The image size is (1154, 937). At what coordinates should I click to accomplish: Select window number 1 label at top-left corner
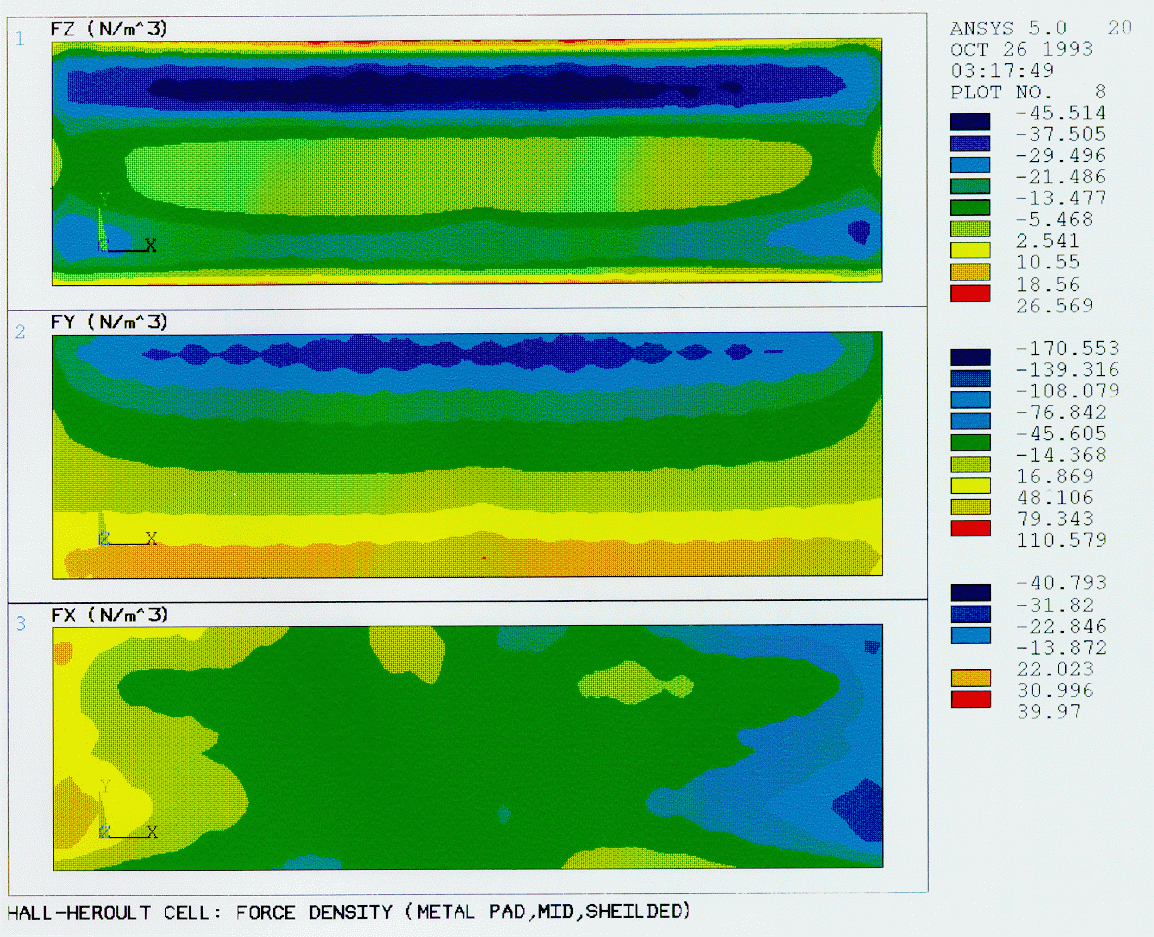(x=19, y=39)
